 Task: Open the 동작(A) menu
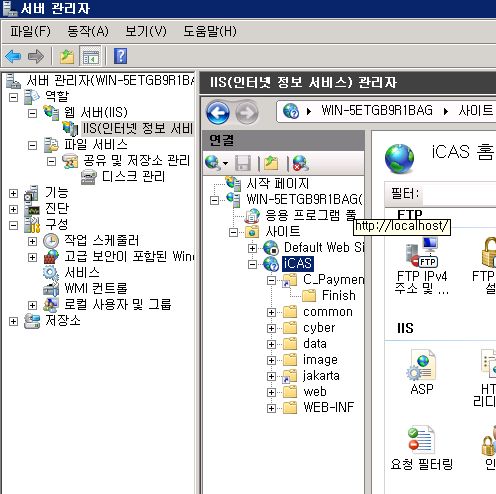coord(88,31)
